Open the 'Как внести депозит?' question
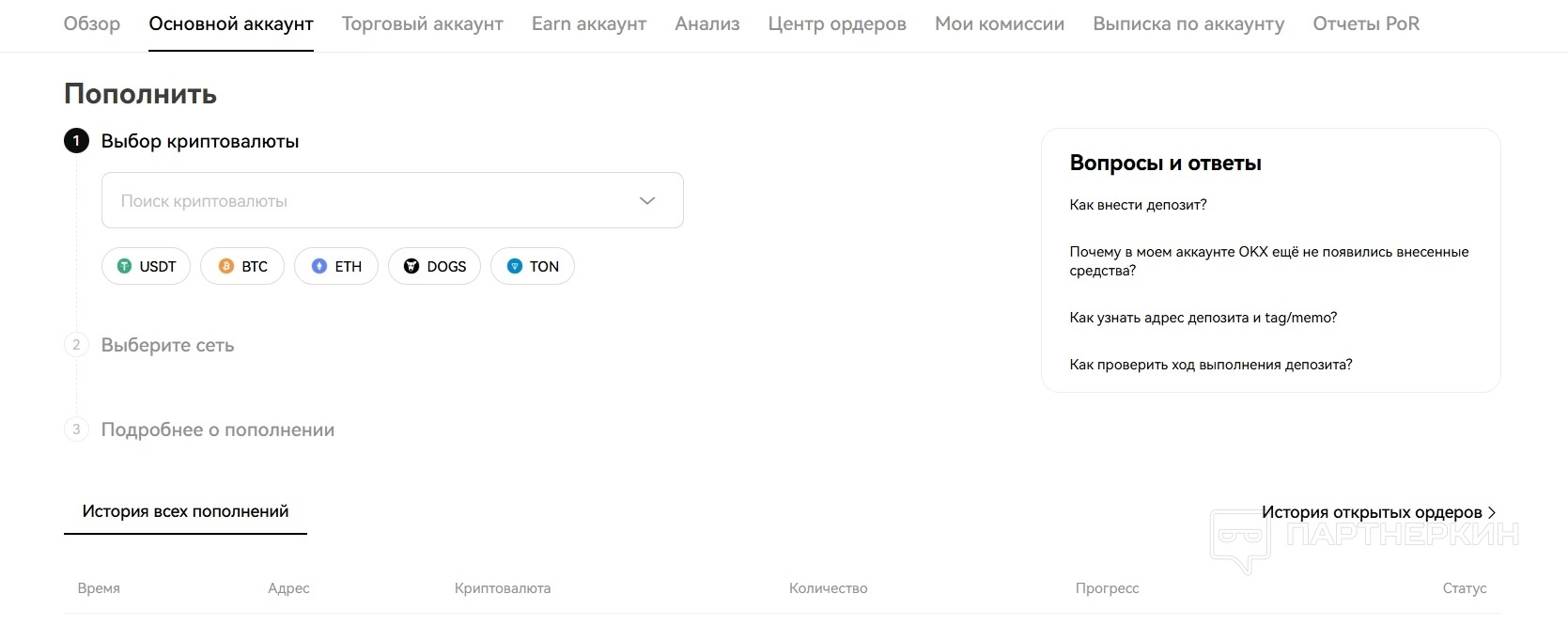The width and height of the screenshot is (1568, 625). [1138, 205]
